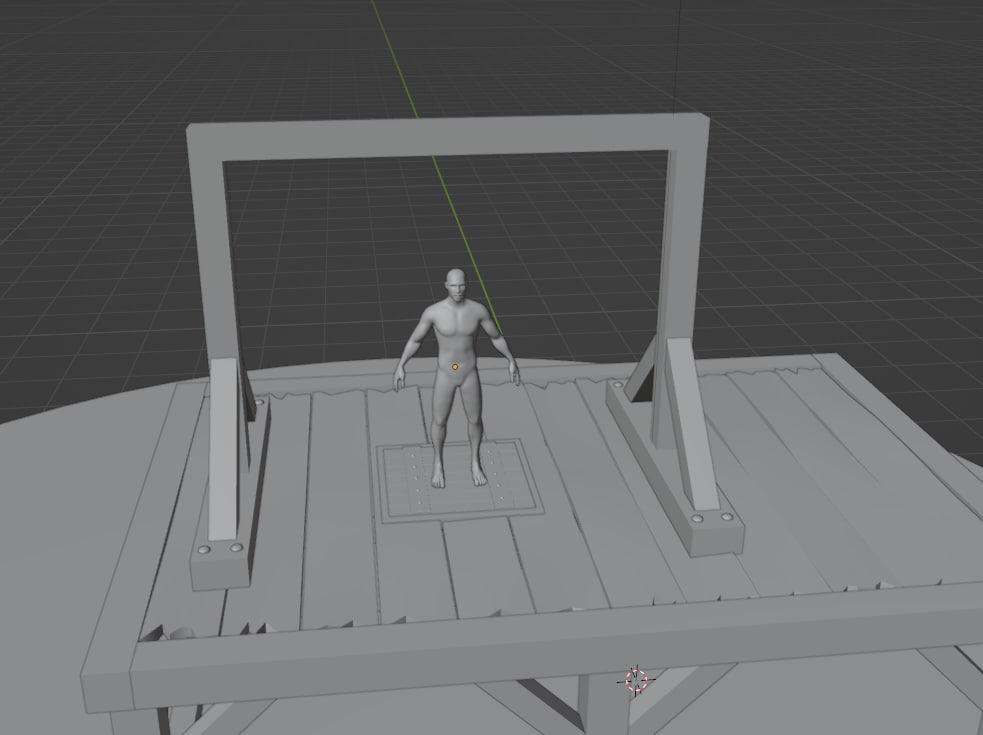Click the red-white 3D cursor
This screenshot has width=983, height=735.
pos(637,680)
